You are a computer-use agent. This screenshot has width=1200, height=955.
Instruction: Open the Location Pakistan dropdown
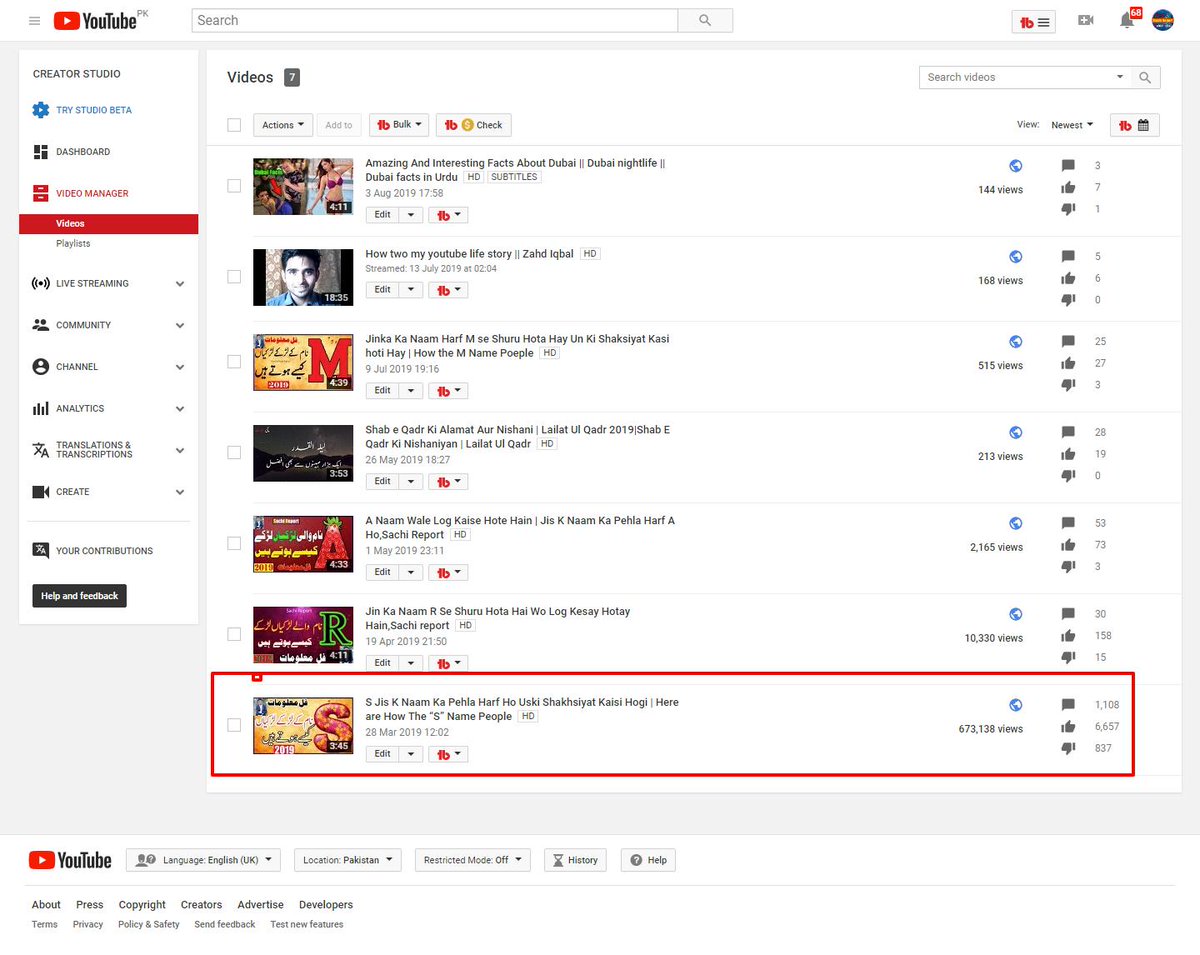(x=348, y=860)
